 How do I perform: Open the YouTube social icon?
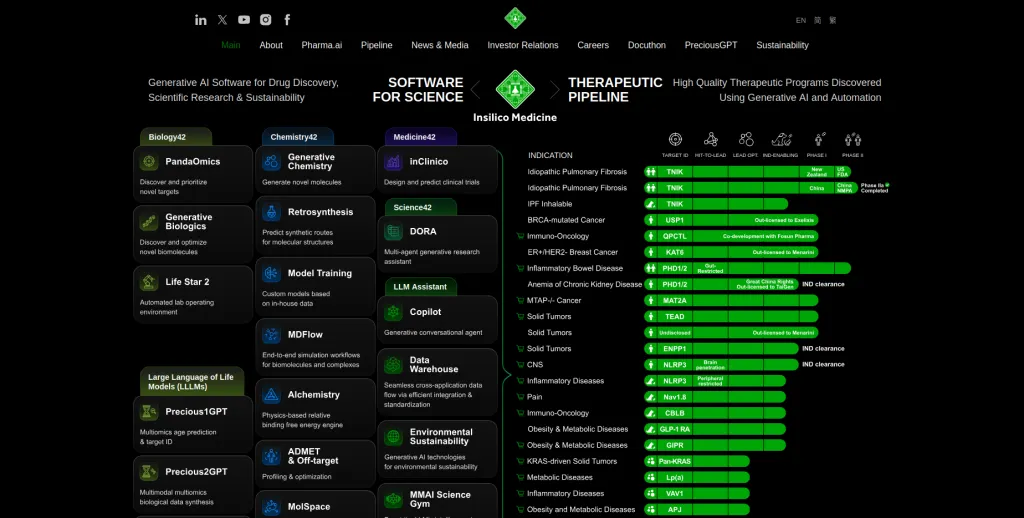pyautogui.click(x=244, y=20)
